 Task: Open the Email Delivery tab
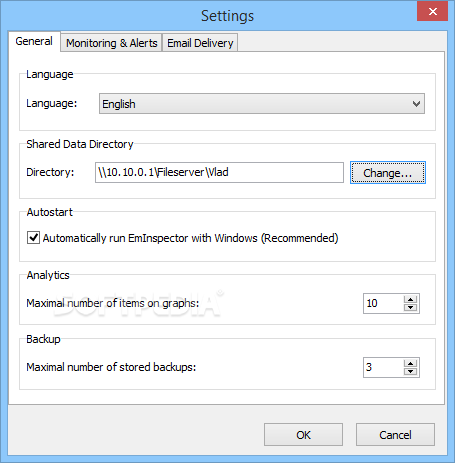(x=200, y=43)
